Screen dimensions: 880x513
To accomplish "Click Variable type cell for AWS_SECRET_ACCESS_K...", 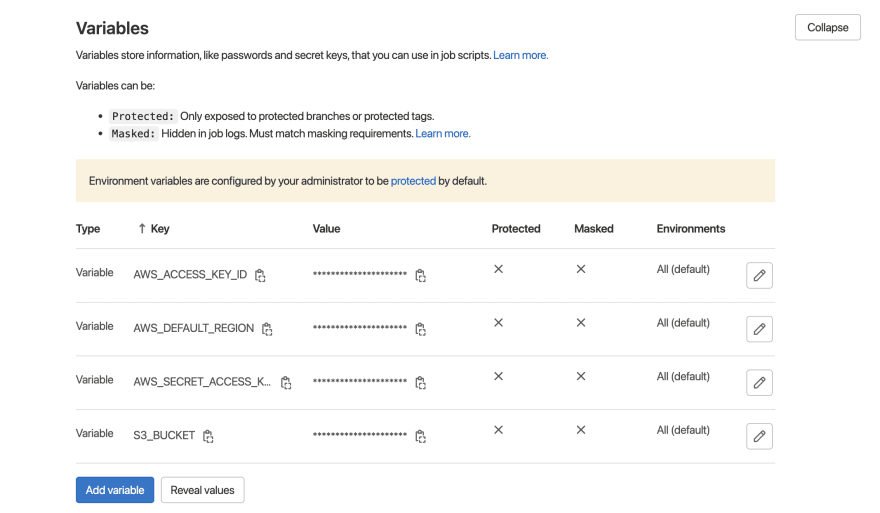I will pos(94,380).
